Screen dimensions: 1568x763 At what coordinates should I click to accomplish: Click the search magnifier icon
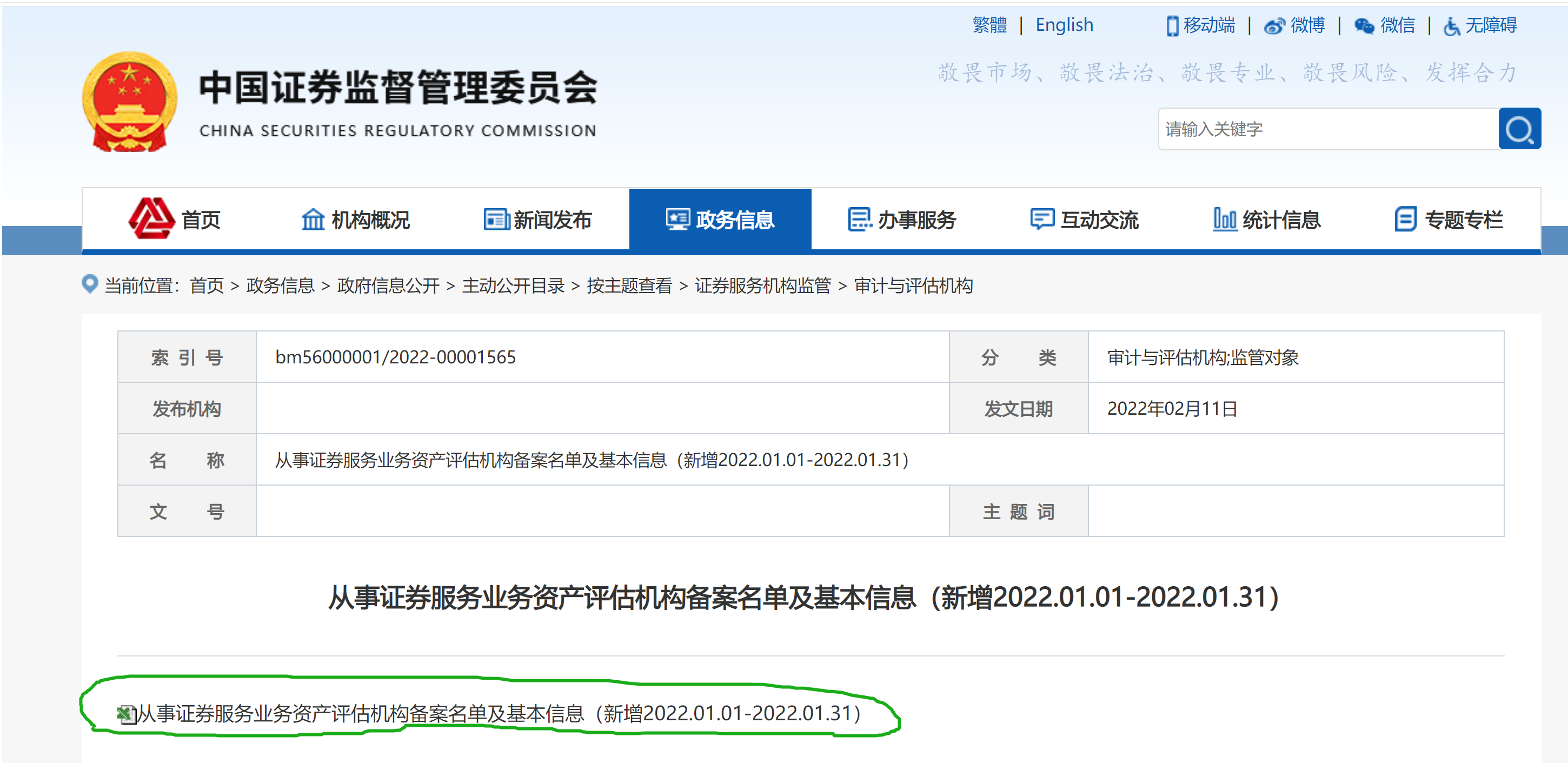(1520, 129)
